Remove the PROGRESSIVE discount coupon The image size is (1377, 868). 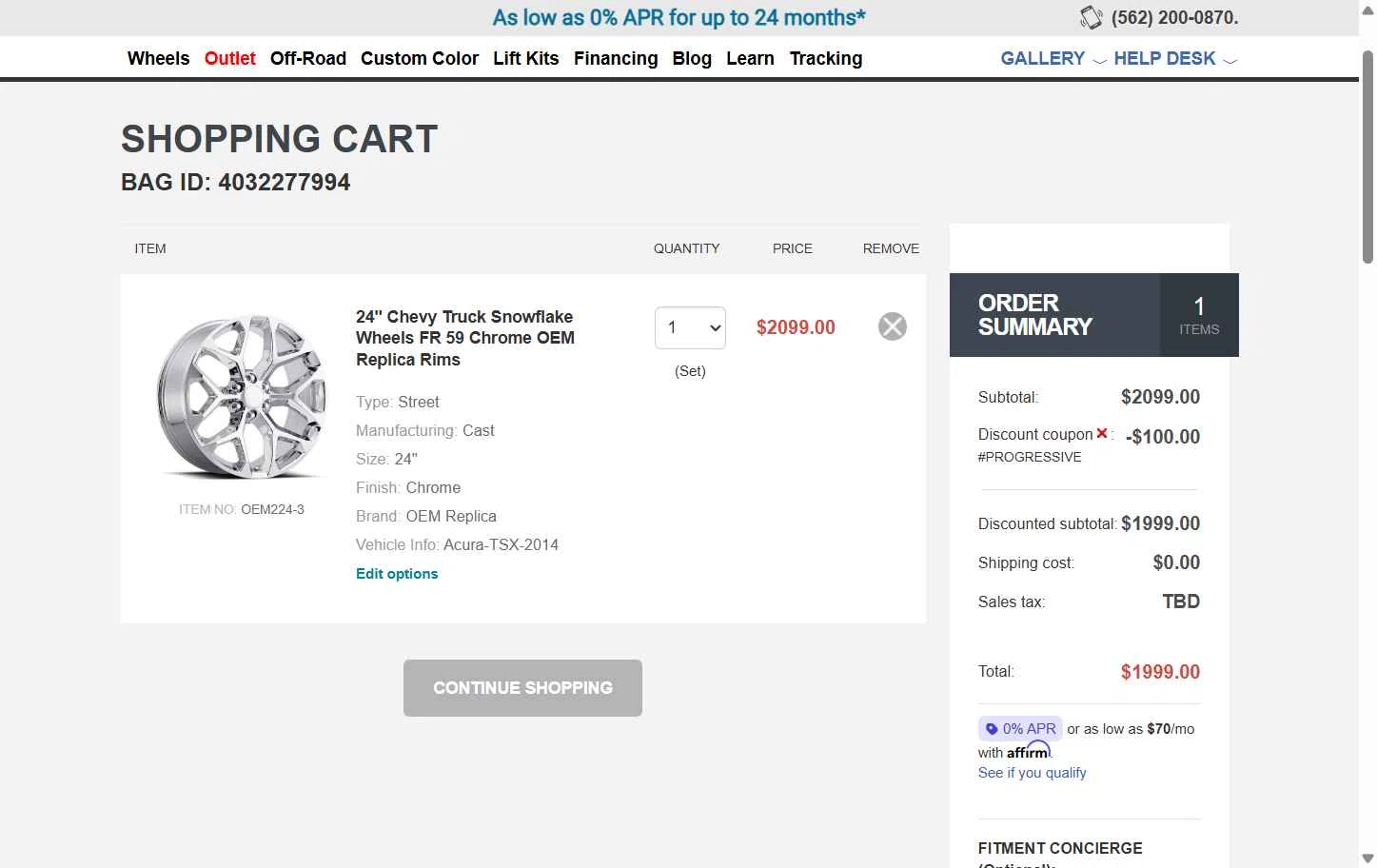(x=1101, y=433)
